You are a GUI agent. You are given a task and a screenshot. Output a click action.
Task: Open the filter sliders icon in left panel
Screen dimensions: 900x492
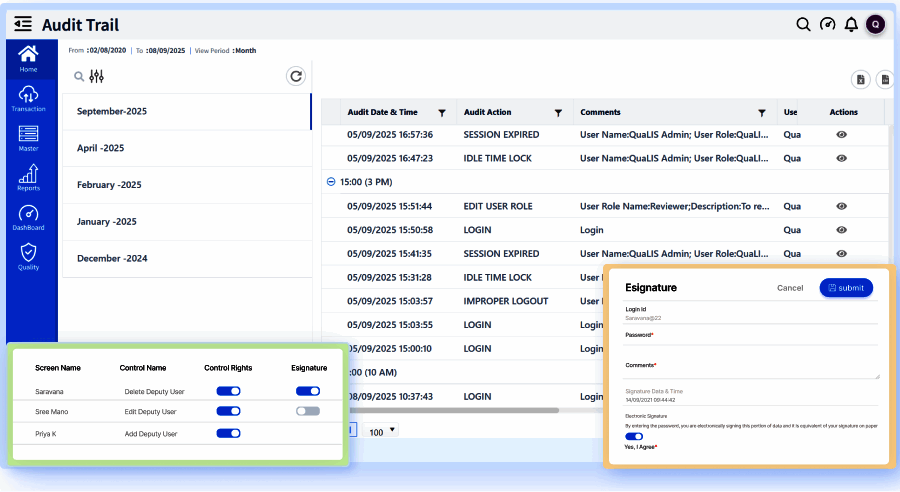pyautogui.click(x=97, y=76)
